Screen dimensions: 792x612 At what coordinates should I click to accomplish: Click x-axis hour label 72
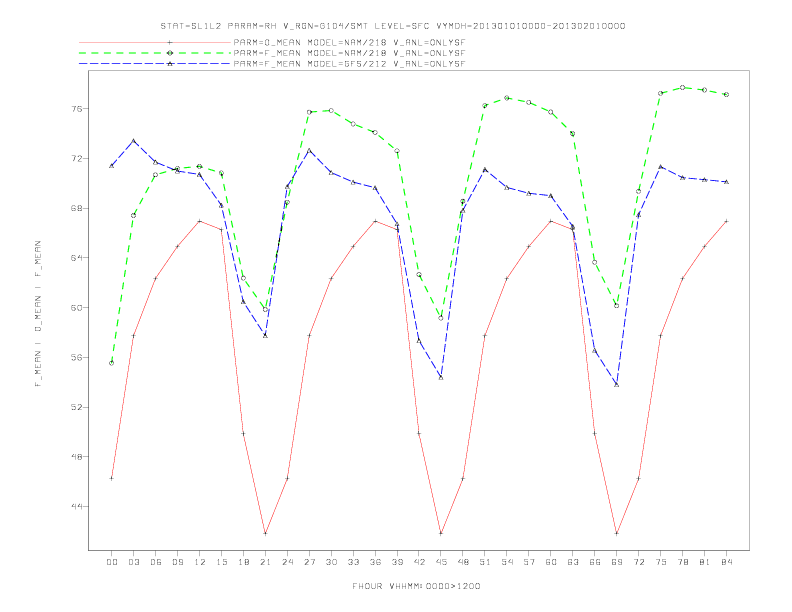point(638,562)
